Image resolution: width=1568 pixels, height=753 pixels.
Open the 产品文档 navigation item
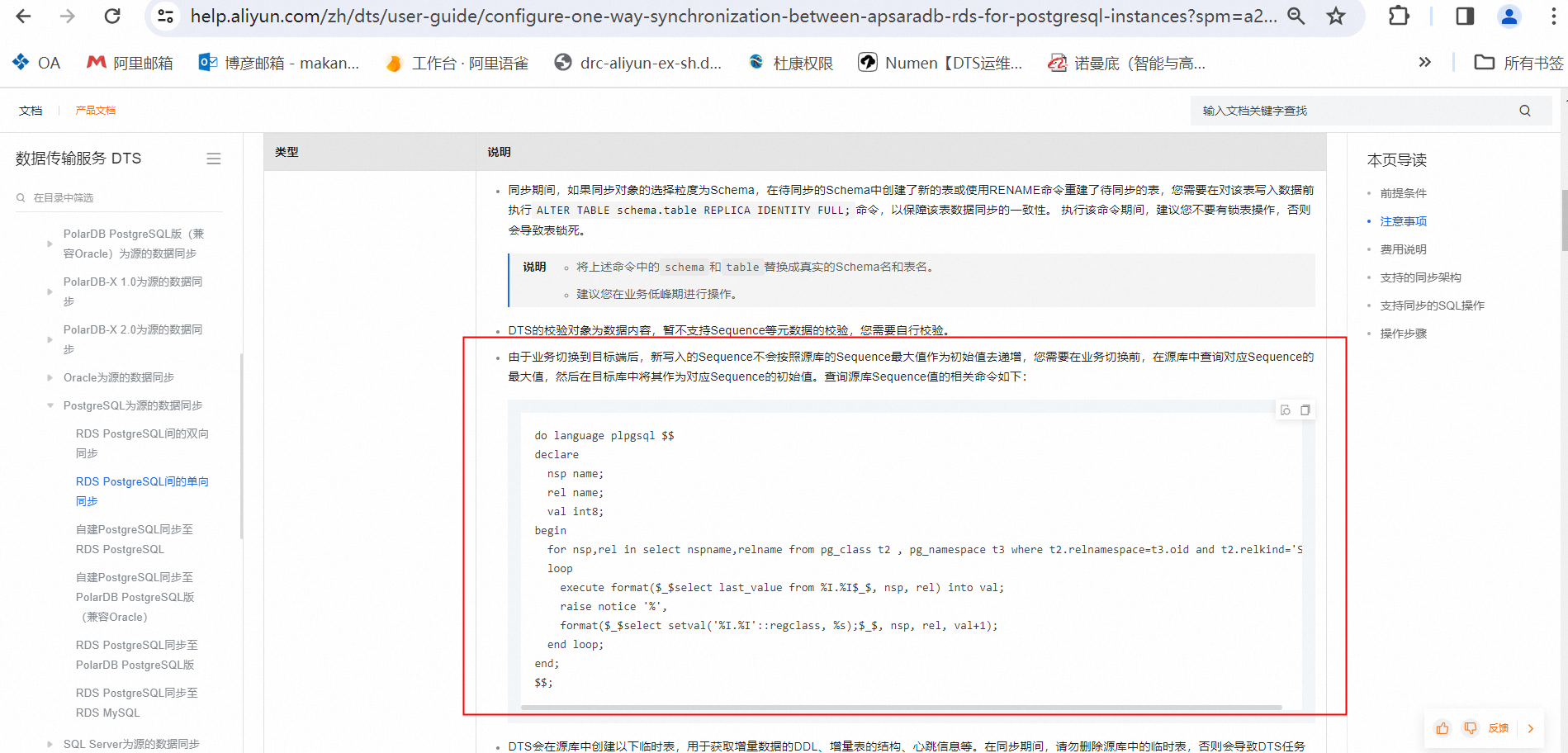[x=96, y=111]
